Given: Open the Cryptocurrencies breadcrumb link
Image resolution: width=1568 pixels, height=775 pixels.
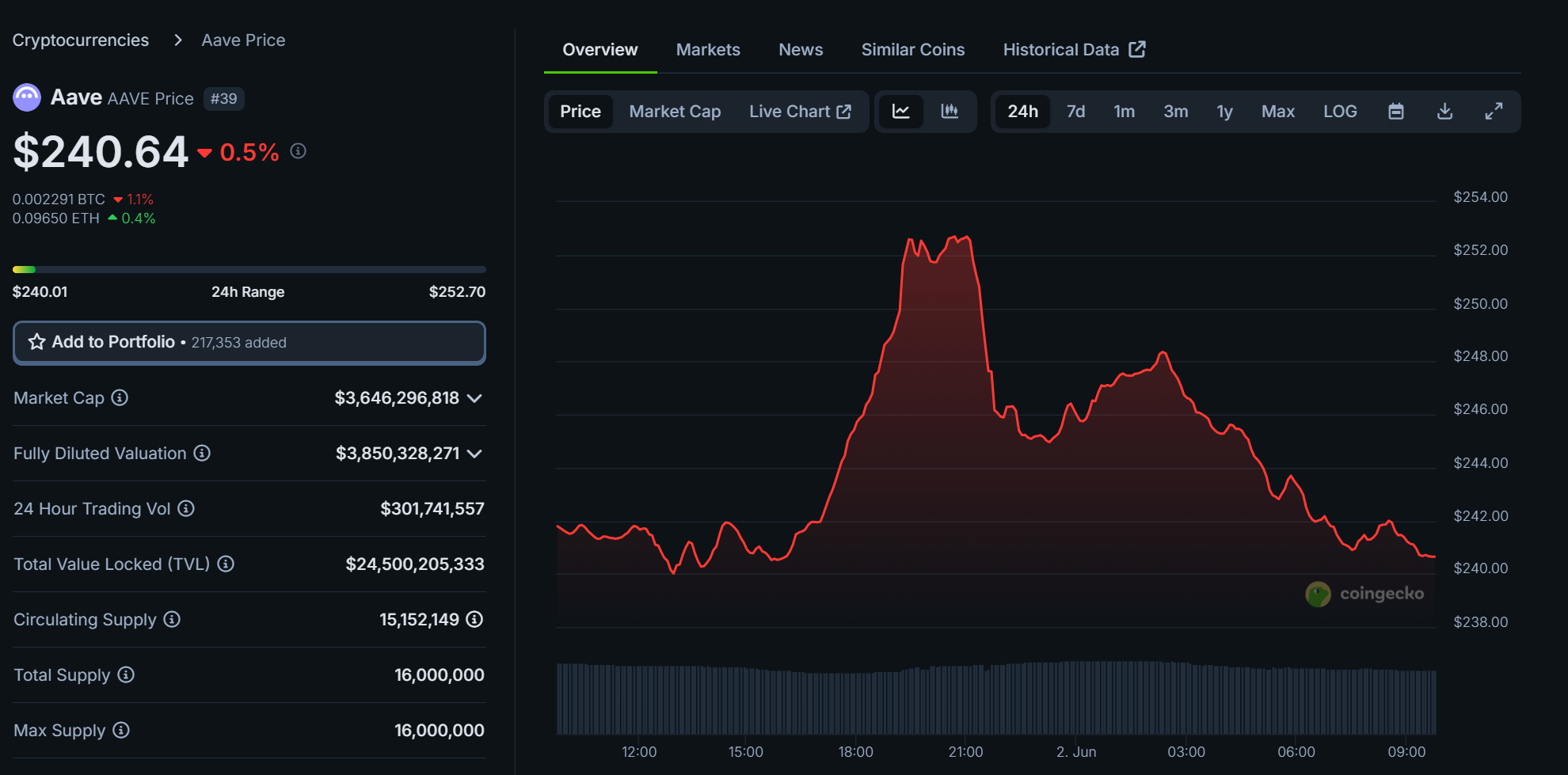Looking at the screenshot, I should coord(81,40).
